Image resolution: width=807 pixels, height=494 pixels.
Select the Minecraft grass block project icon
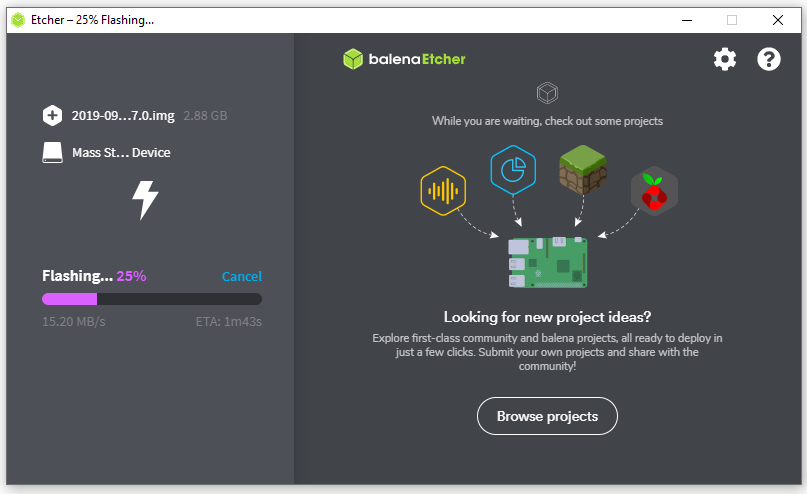(x=583, y=170)
